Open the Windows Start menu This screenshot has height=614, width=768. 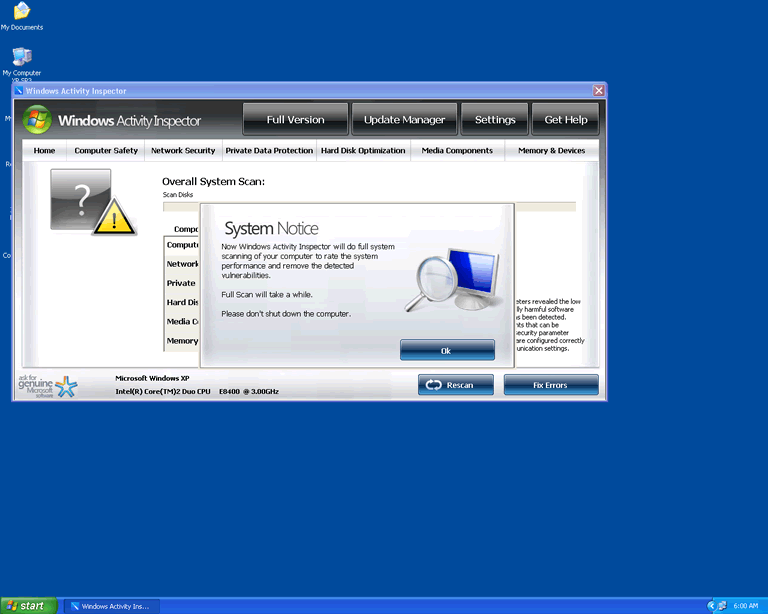pyautogui.click(x=29, y=606)
